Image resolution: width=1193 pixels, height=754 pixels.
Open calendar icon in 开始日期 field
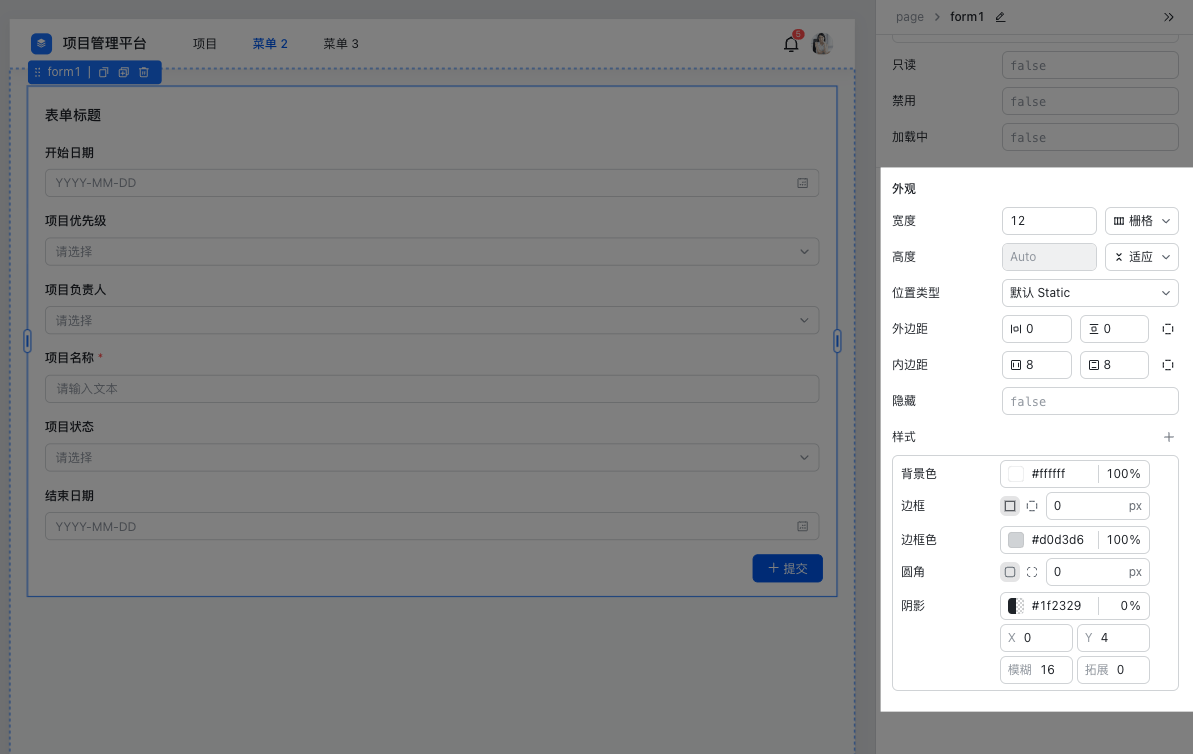point(802,183)
